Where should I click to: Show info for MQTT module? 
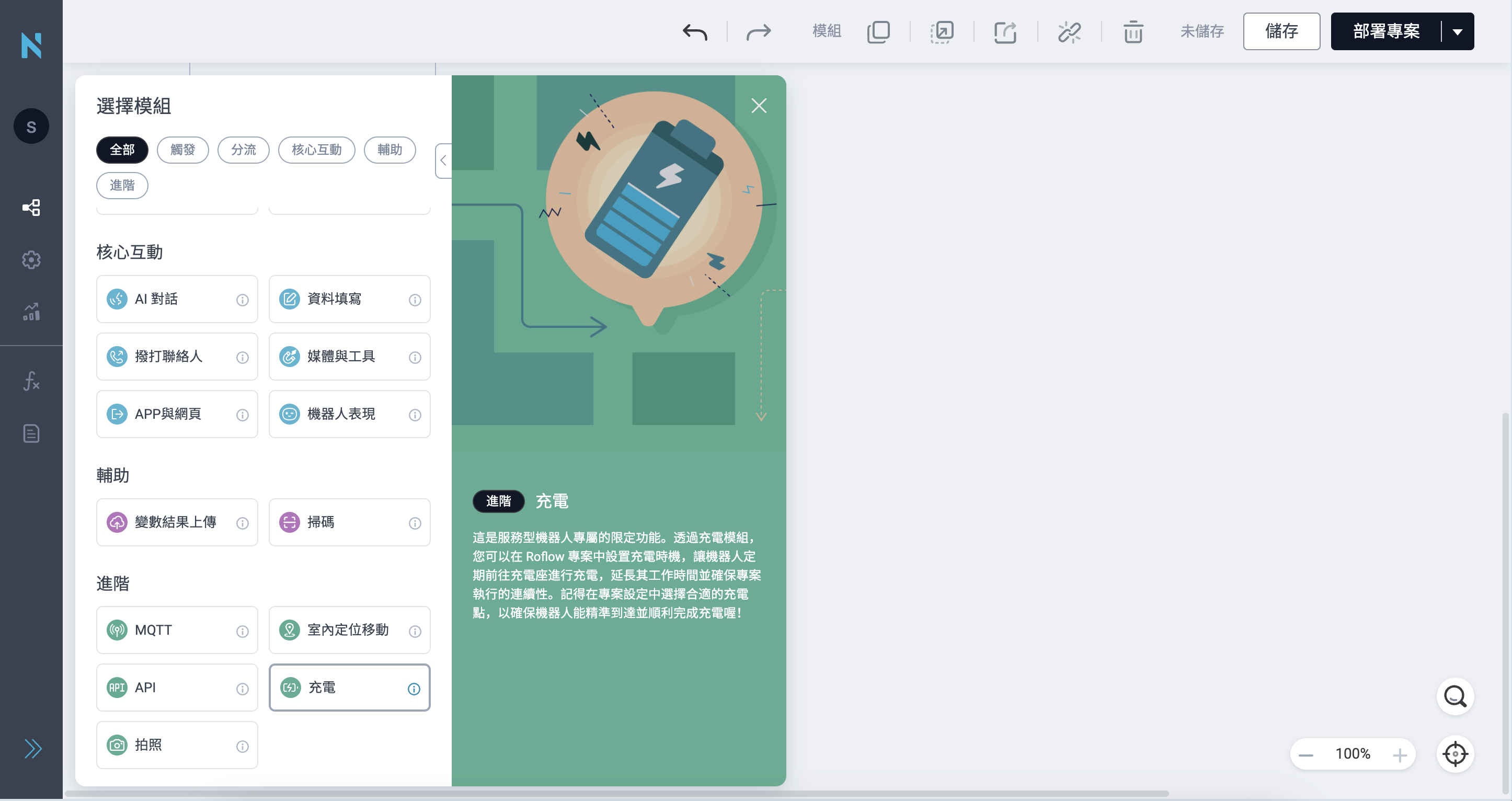tap(243, 632)
